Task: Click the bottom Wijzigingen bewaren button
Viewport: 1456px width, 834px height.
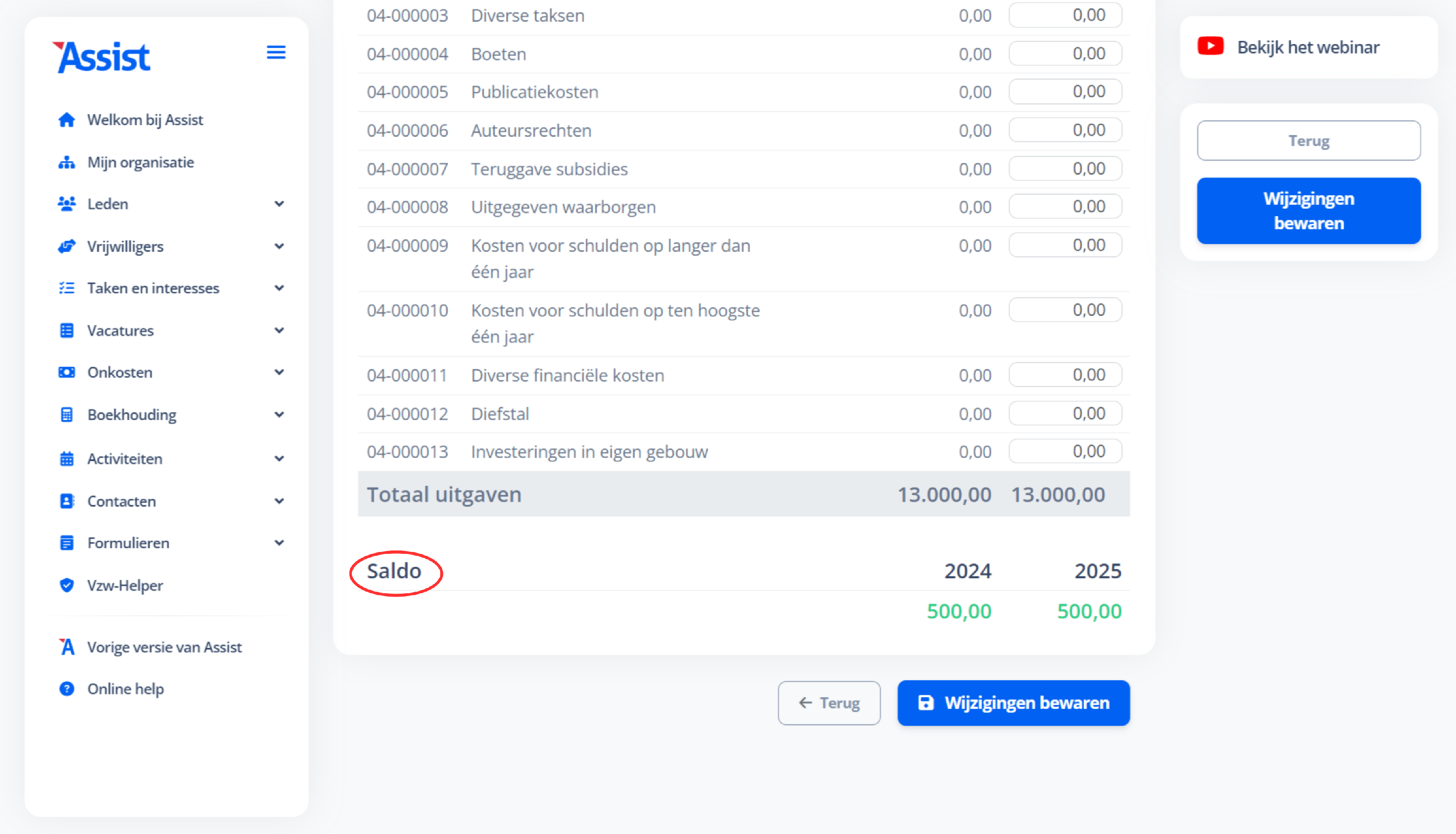Action: 1013,703
